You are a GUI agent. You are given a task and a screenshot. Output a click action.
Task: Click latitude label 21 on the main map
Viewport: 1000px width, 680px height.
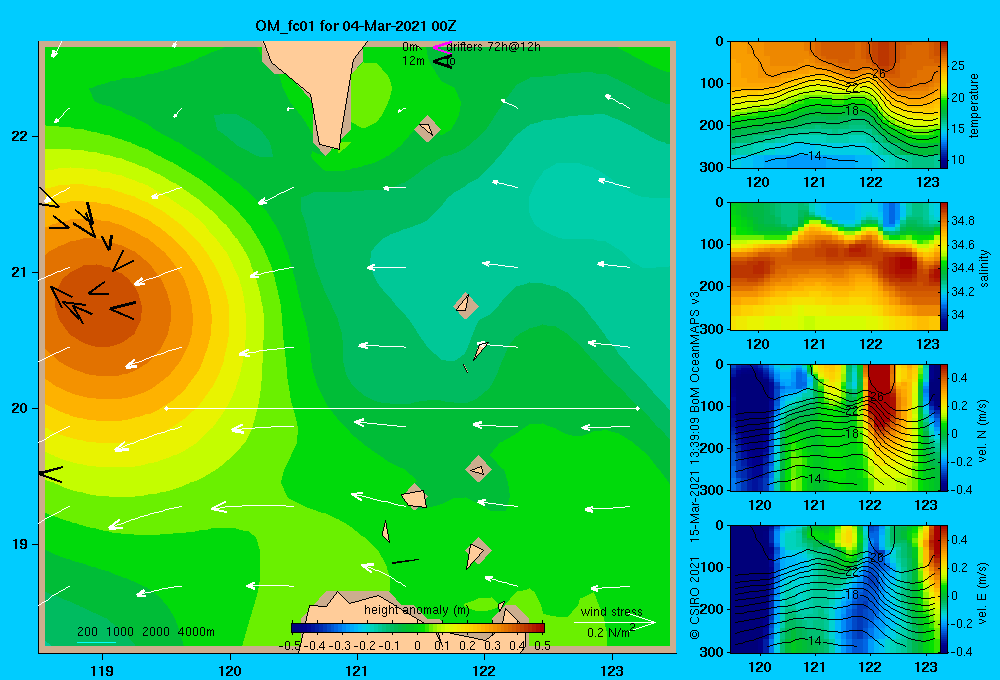pos(19,272)
